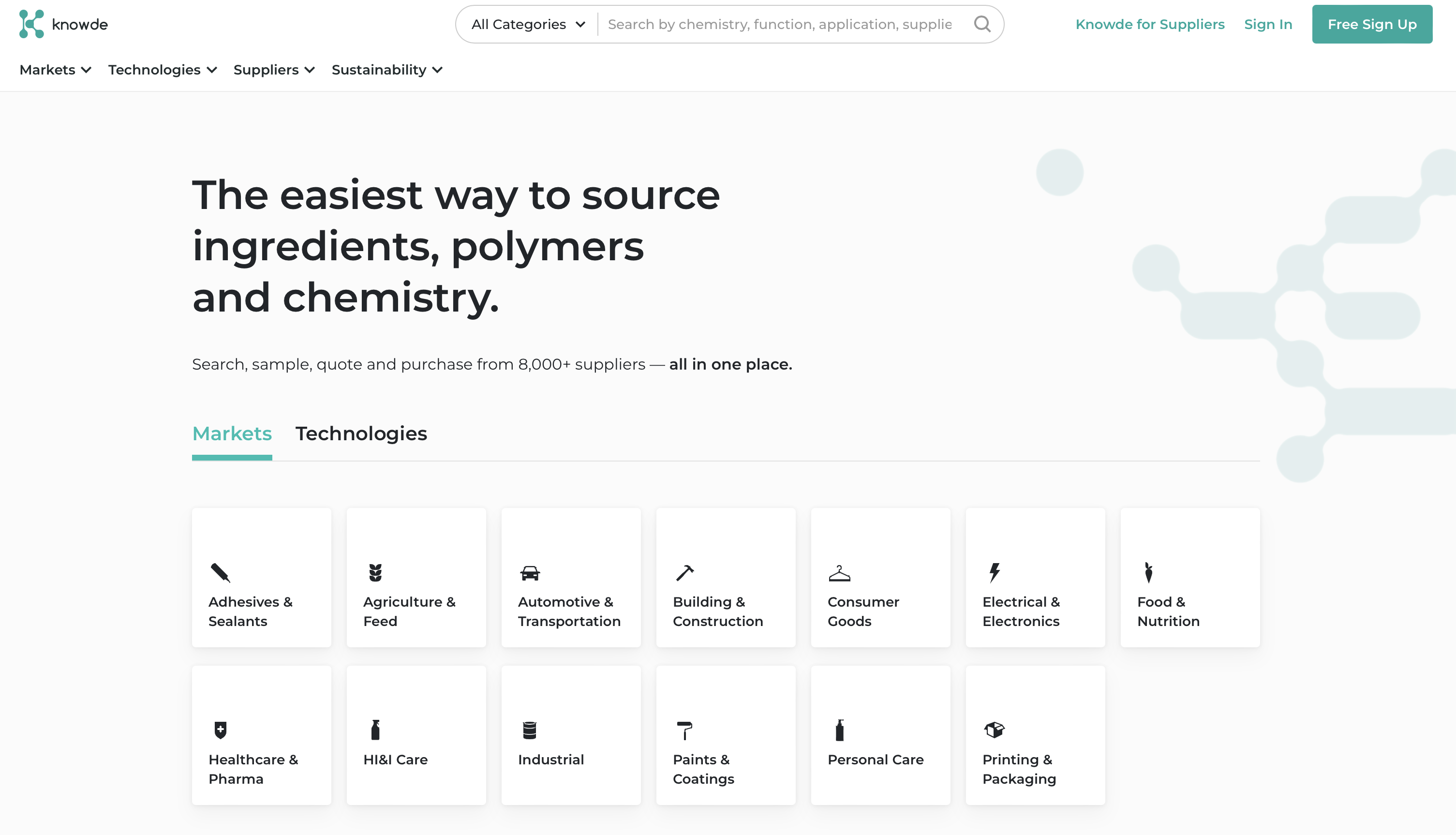Expand the Sustainability navigation menu
Screen dimensions: 1456x835
tap(387, 69)
